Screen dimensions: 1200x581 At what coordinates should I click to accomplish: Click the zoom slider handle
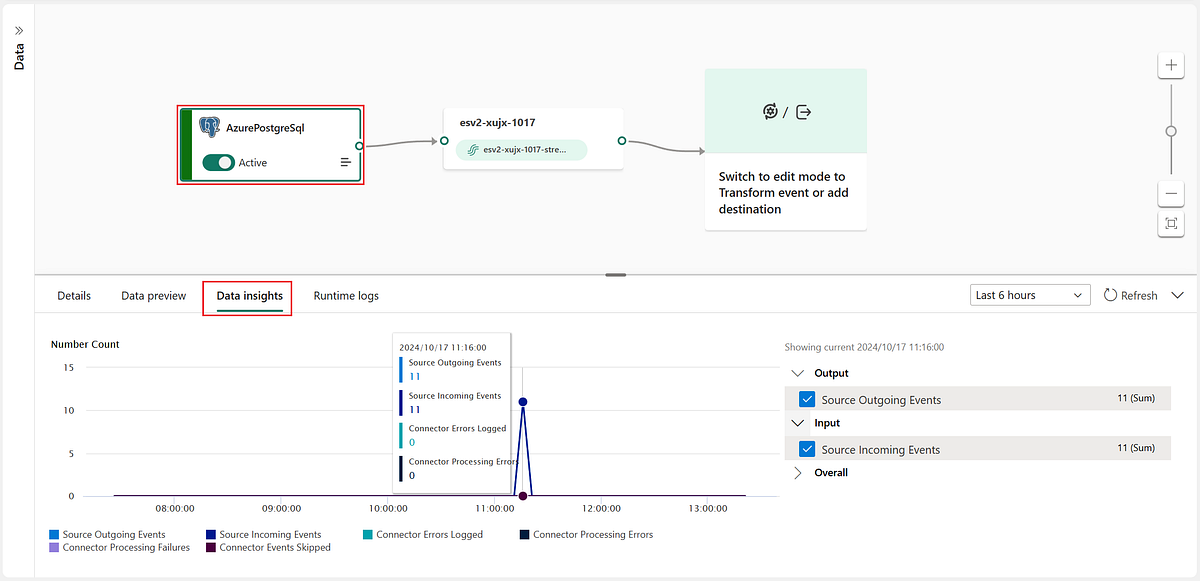1171,131
